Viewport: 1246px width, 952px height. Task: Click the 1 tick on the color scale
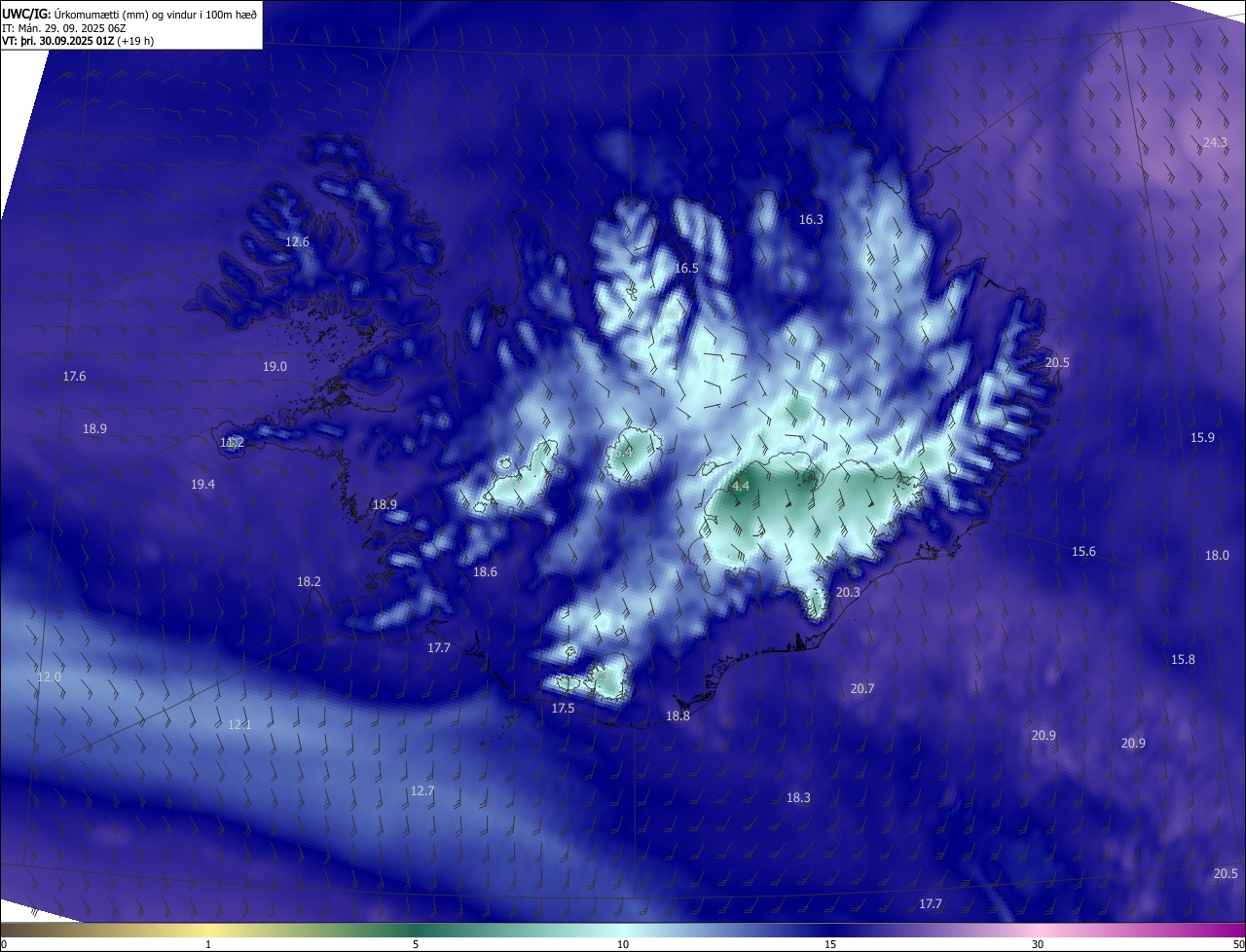pyautogui.click(x=208, y=944)
